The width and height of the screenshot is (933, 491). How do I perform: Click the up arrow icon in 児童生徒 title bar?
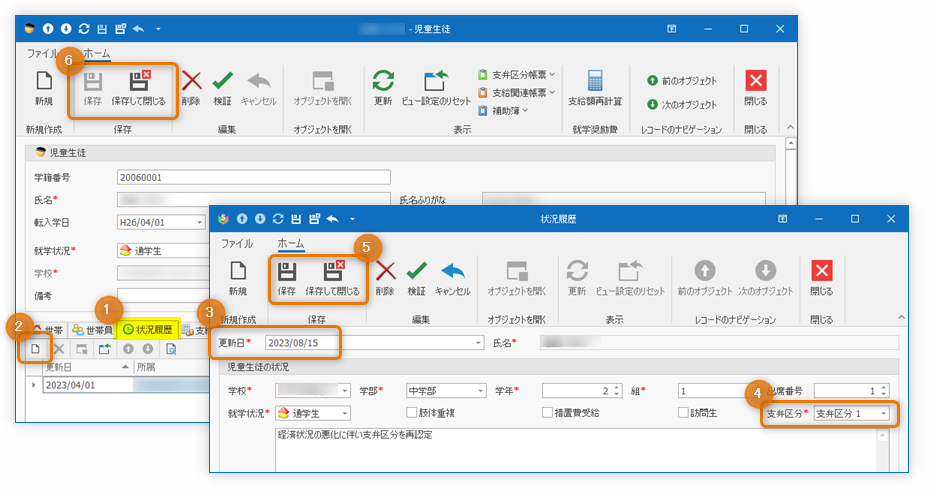(48, 29)
